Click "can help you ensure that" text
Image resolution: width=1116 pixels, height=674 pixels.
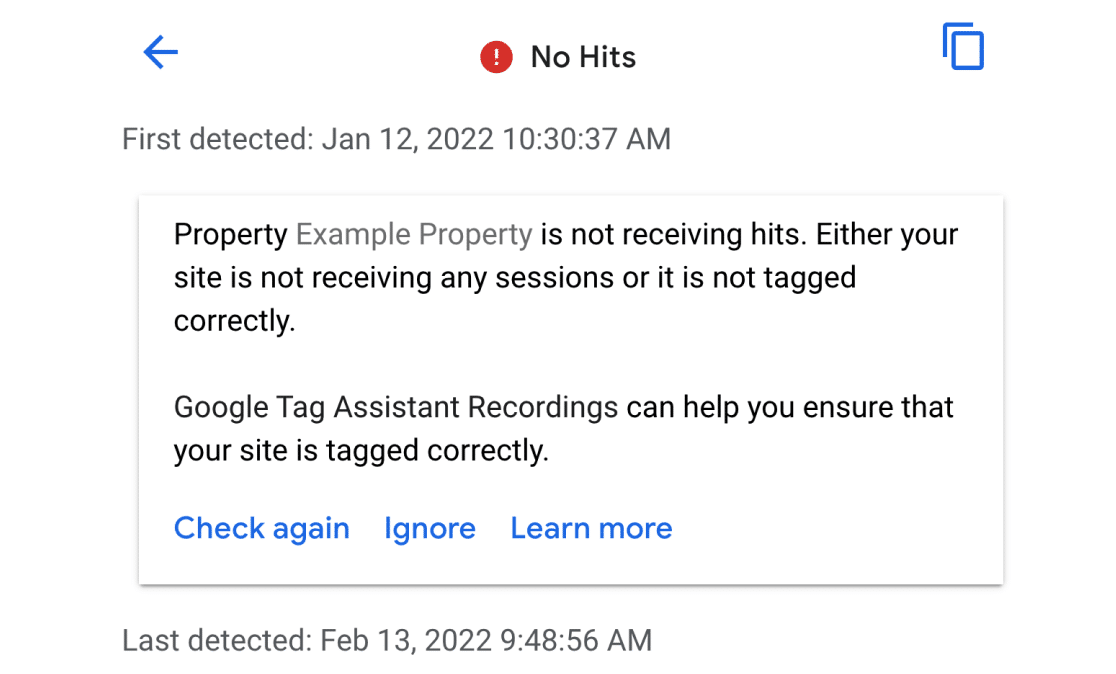790,408
